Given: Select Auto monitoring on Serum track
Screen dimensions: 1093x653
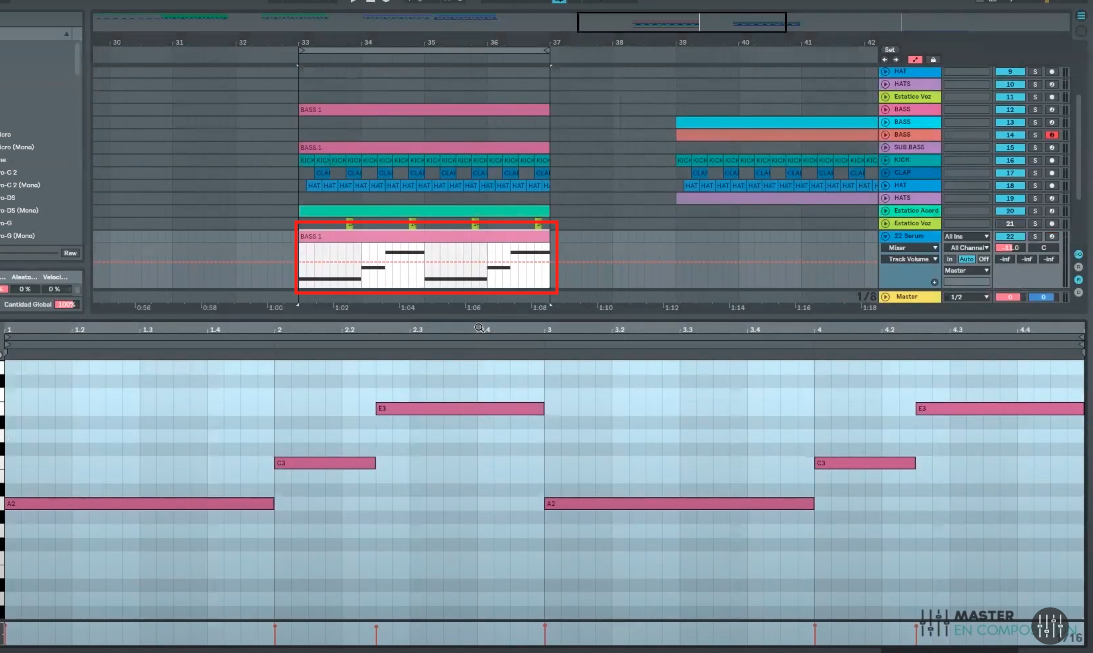Looking at the screenshot, I should pos(966,259).
